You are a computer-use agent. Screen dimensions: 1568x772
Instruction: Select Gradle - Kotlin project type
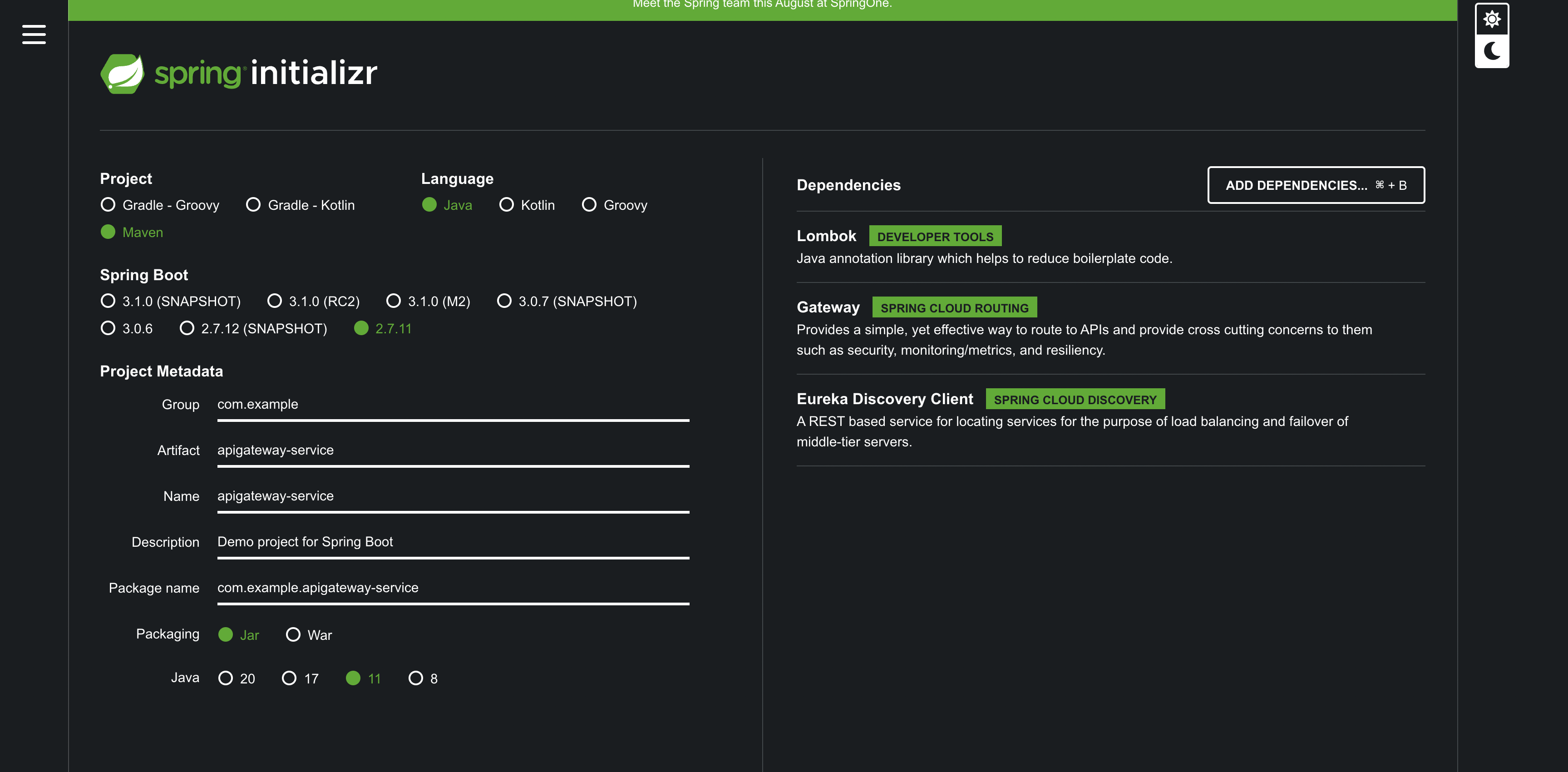pos(300,205)
